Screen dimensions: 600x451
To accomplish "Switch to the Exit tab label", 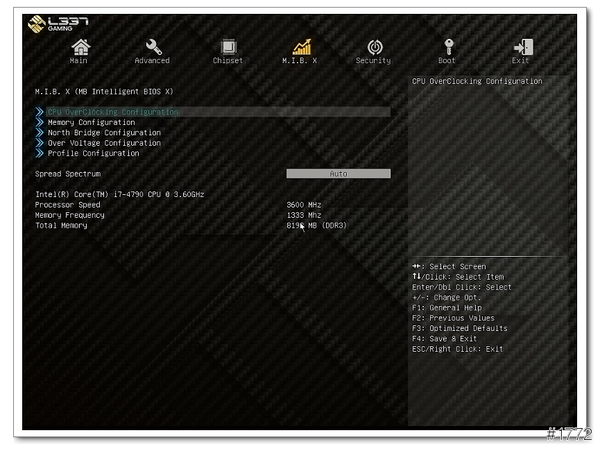I will point(520,60).
